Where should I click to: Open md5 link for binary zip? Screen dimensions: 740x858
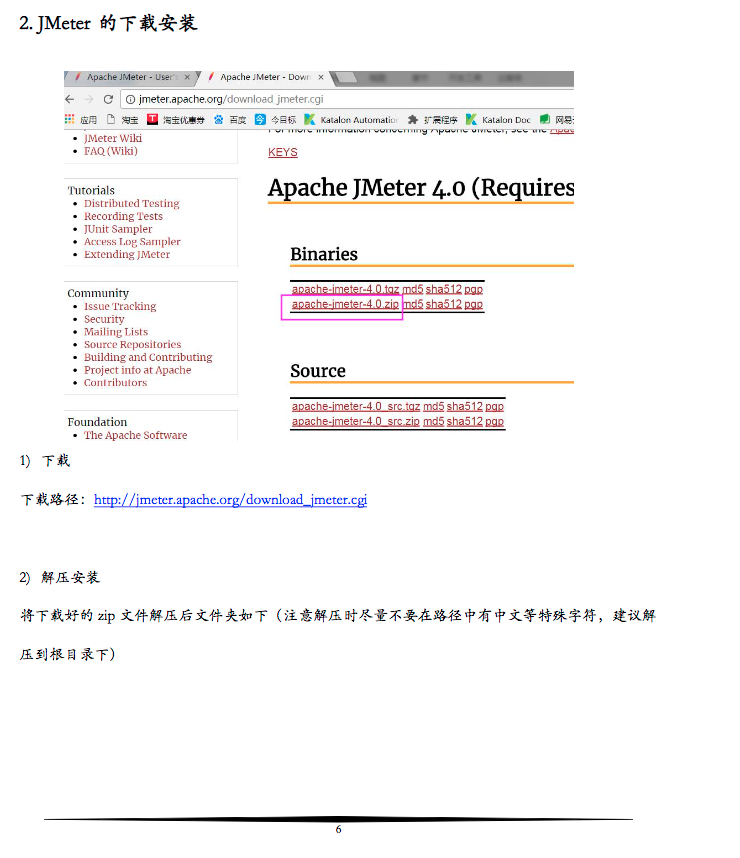point(413,304)
